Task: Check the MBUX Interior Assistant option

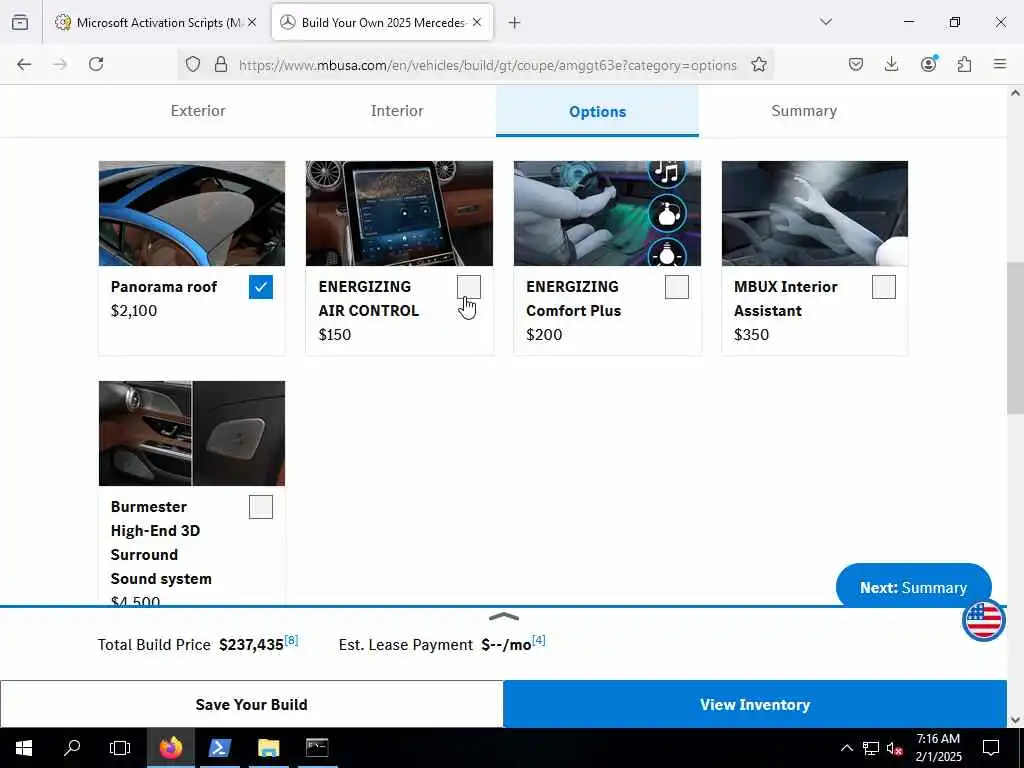Action: tap(884, 287)
